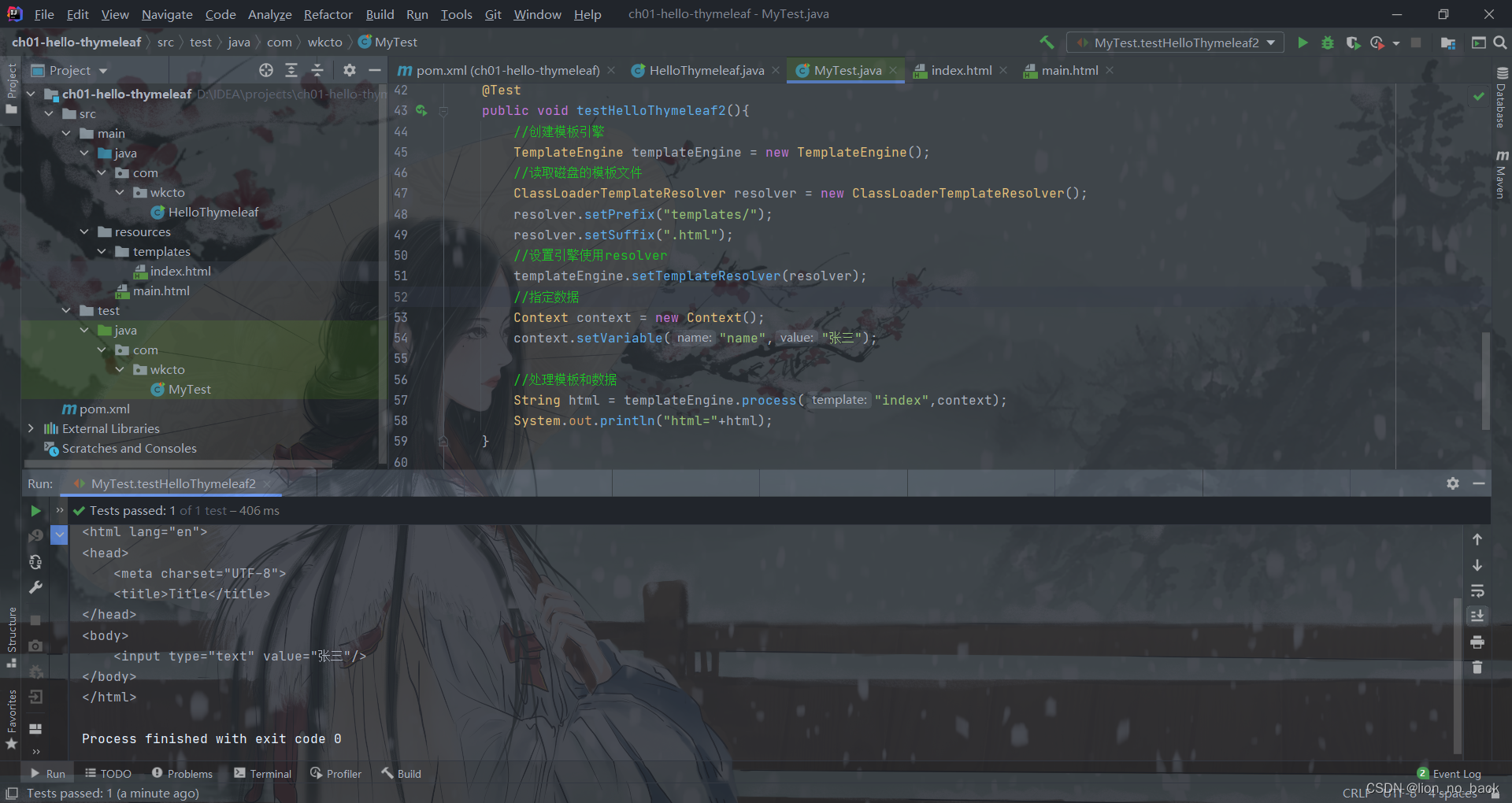Open the Git menu
Viewport: 1512px width, 803px height.
493,14
